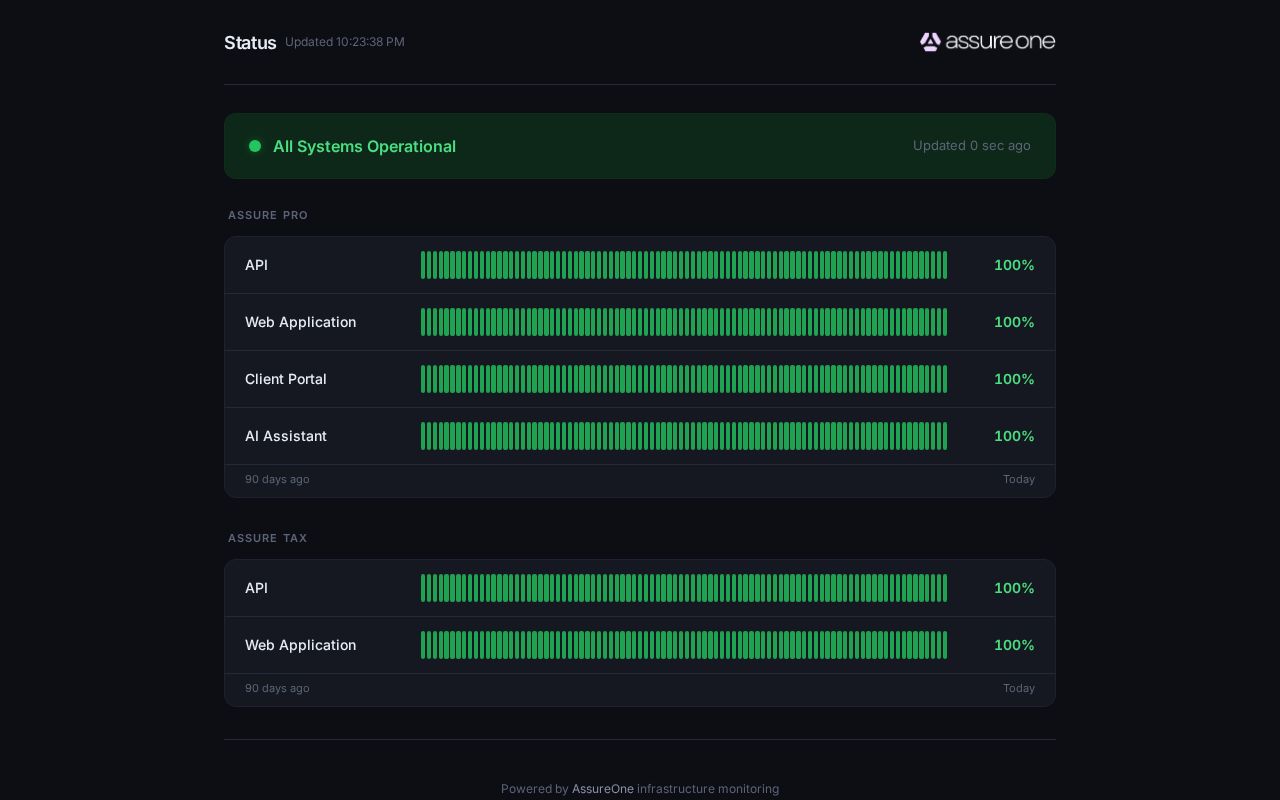The width and height of the screenshot is (1280, 800).
Task: Select the API row name under Assure Tax
Action: pyautogui.click(x=256, y=588)
